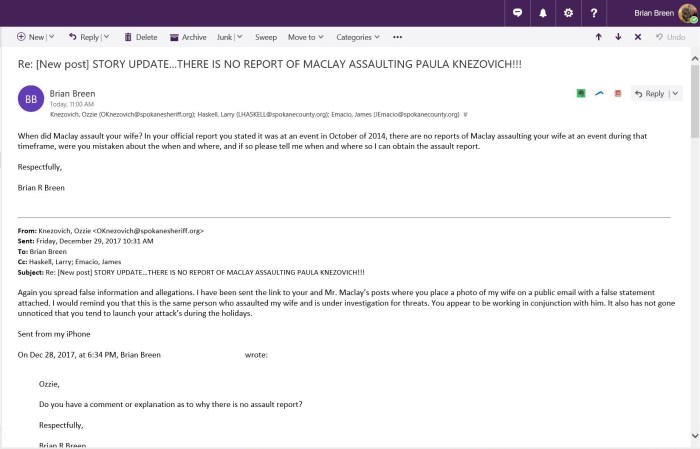
Task: Click scrollbar down arrow
Action: point(695,435)
